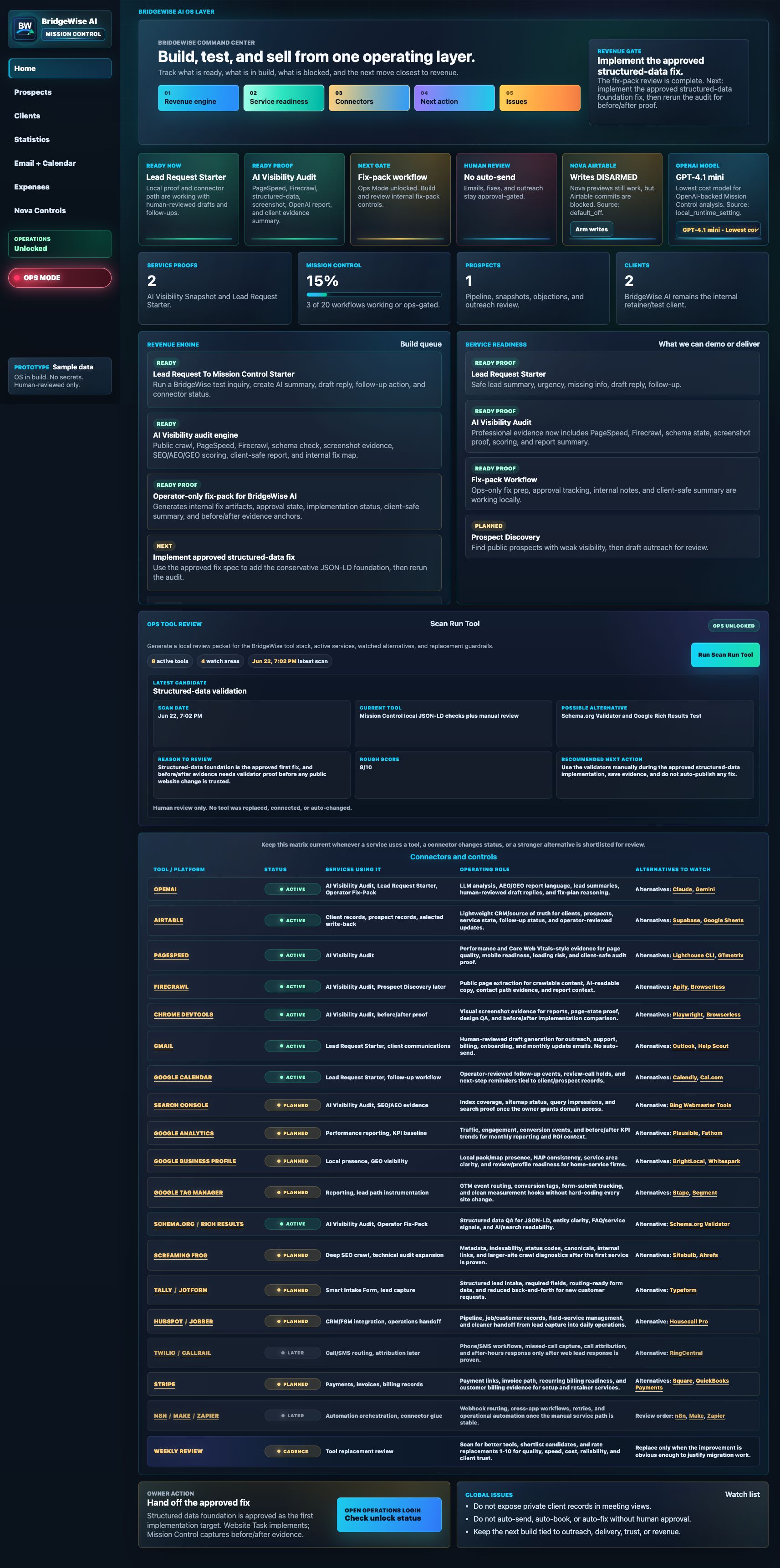The height and width of the screenshot is (1568, 780).
Task: Open the GOOGLE ANALYTICS tool link
Action: click(x=184, y=1134)
